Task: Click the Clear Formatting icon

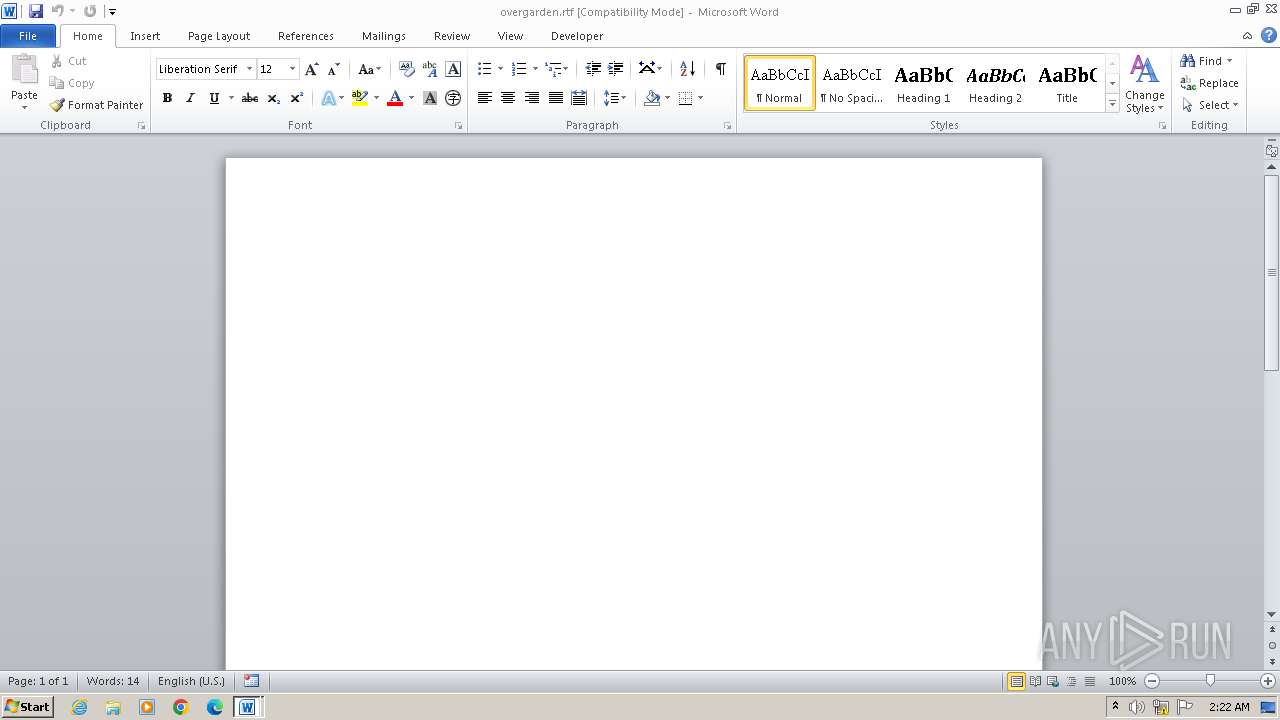Action: point(406,69)
